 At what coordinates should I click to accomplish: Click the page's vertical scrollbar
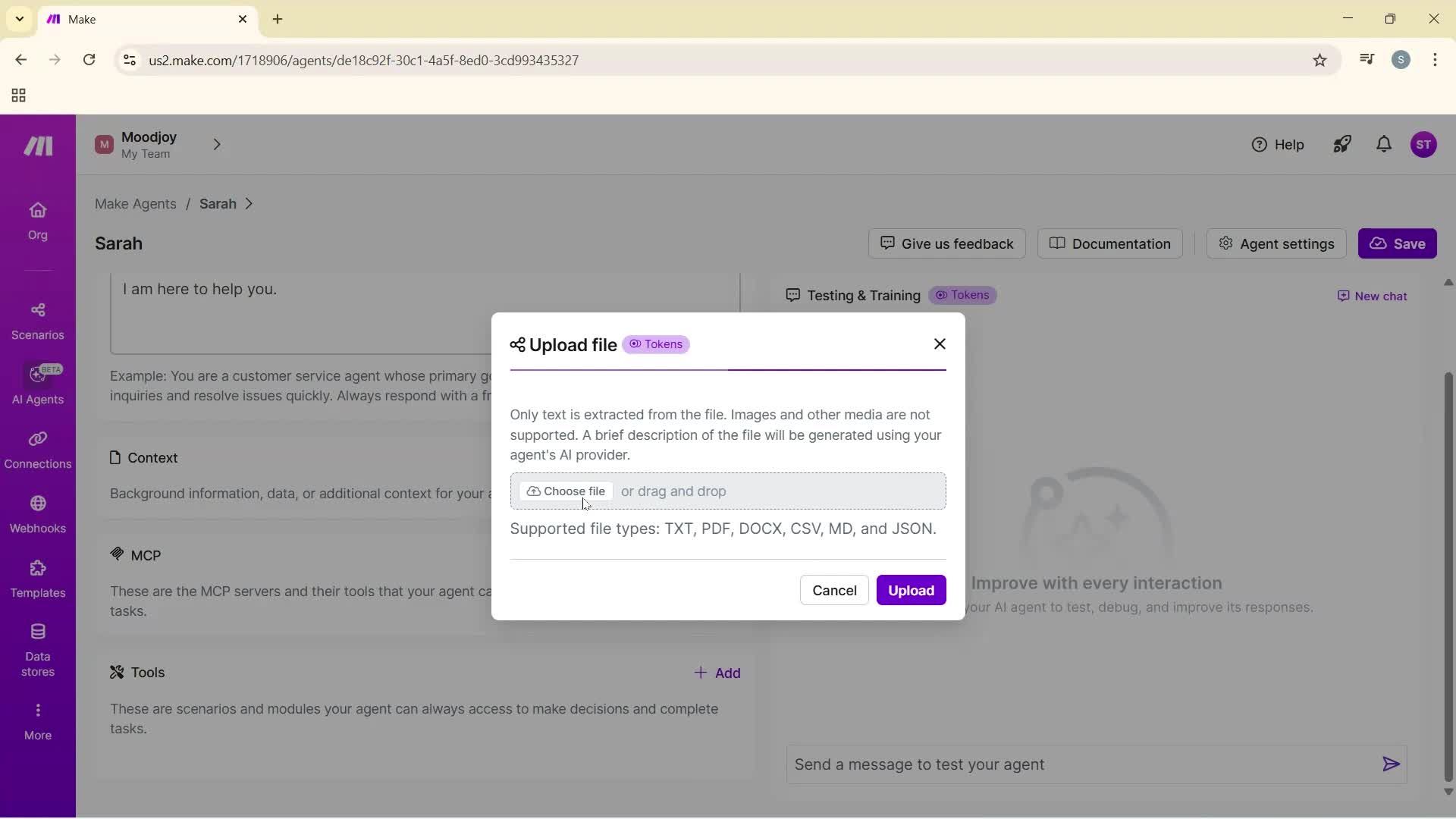pos(1447,576)
